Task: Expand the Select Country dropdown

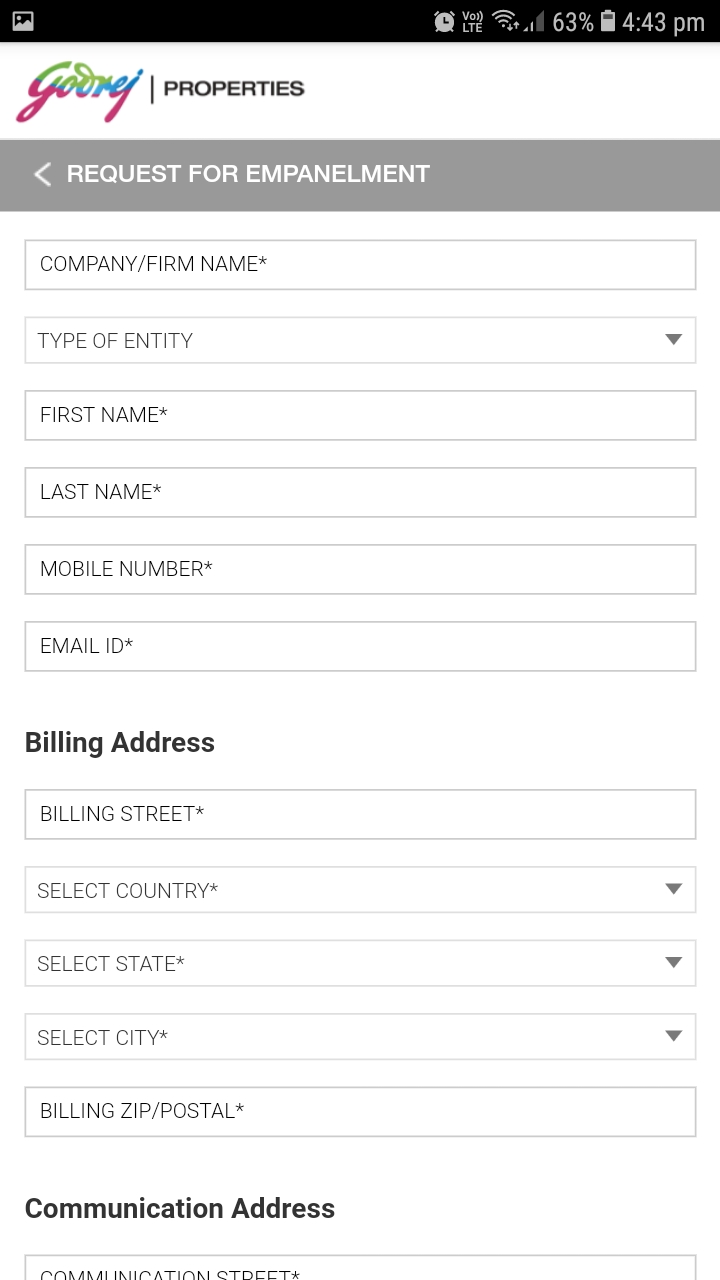Action: 360,890
